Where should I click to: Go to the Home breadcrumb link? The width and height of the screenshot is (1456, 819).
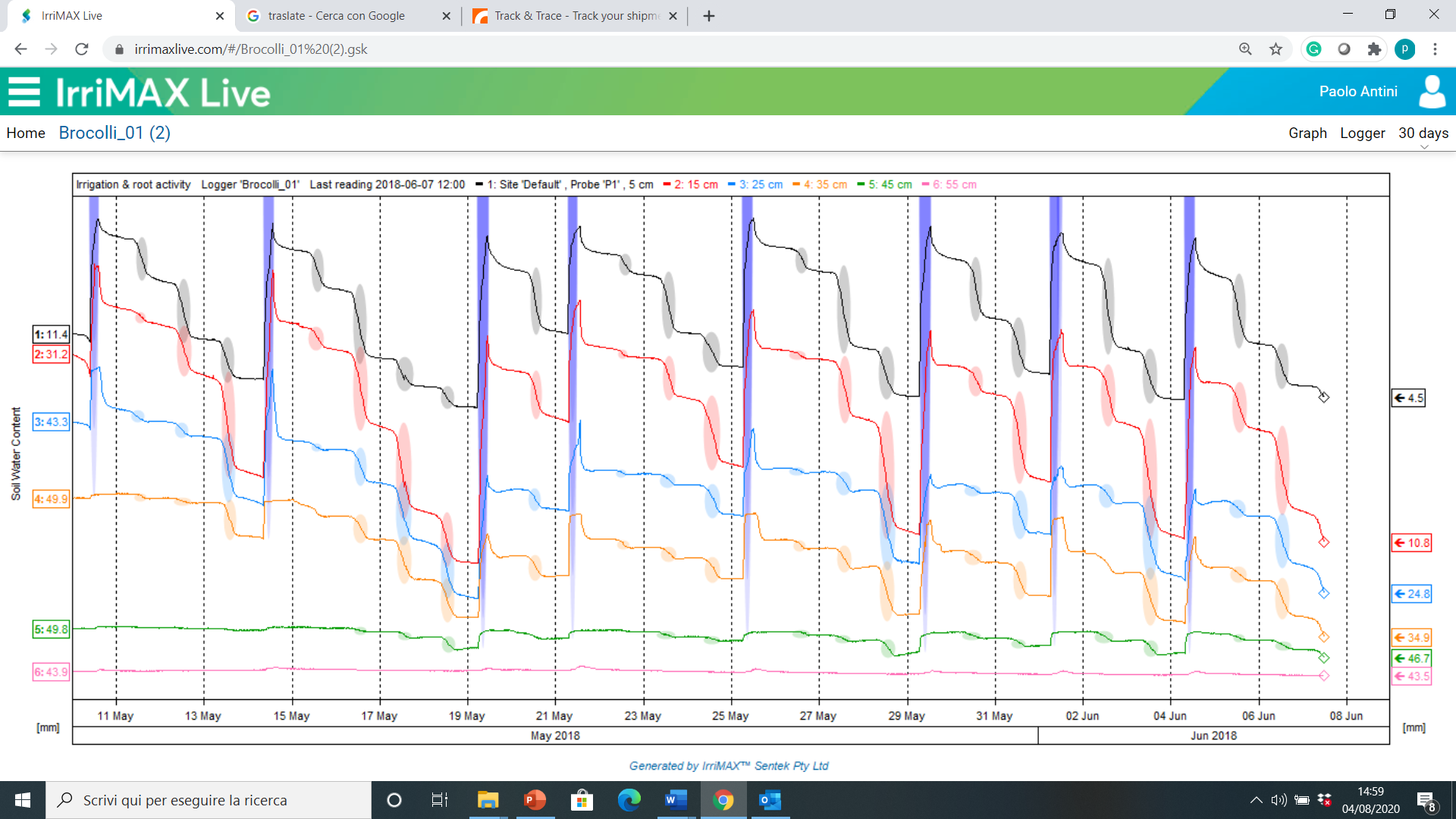click(x=26, y=133)
